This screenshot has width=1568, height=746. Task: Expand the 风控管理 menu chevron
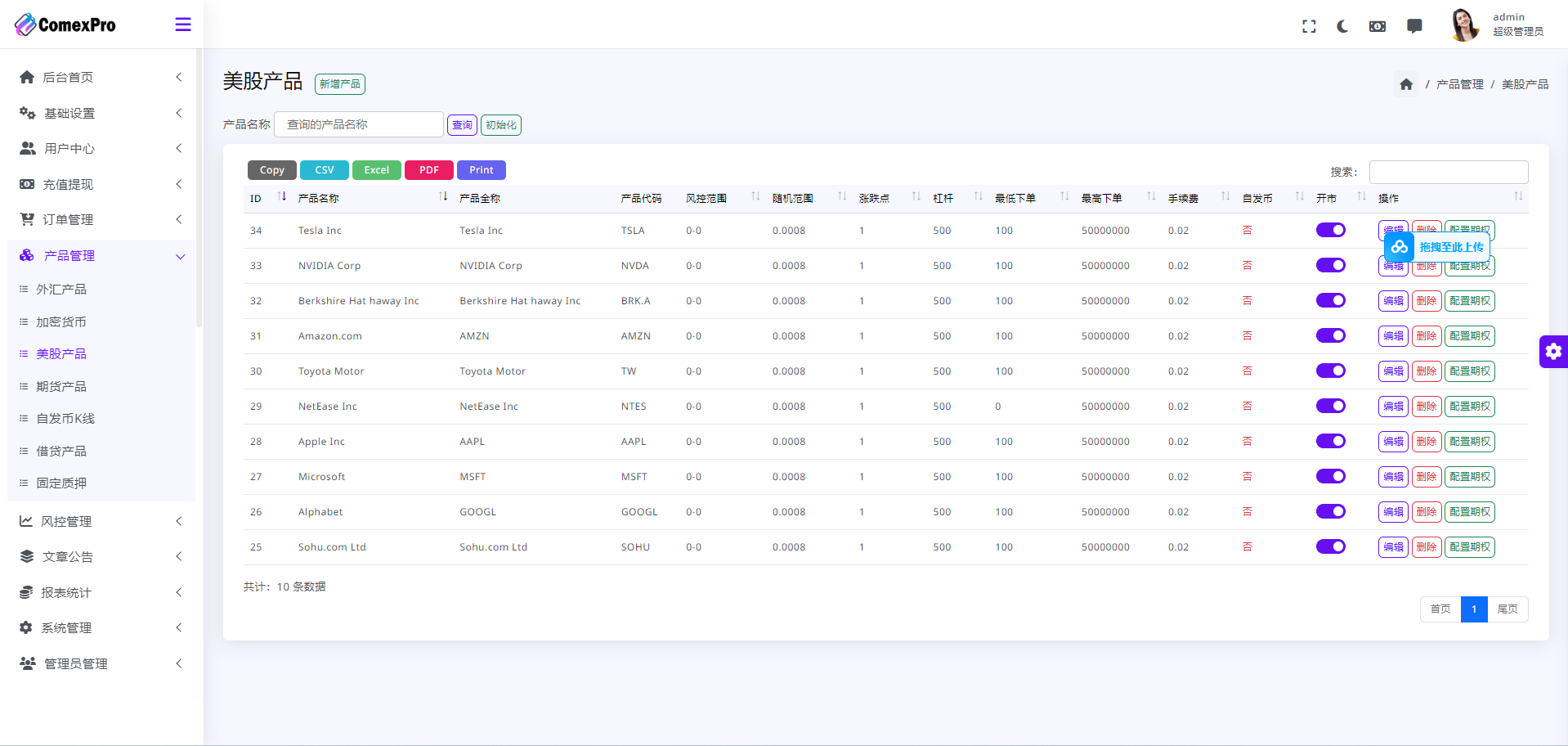(179, 521)
